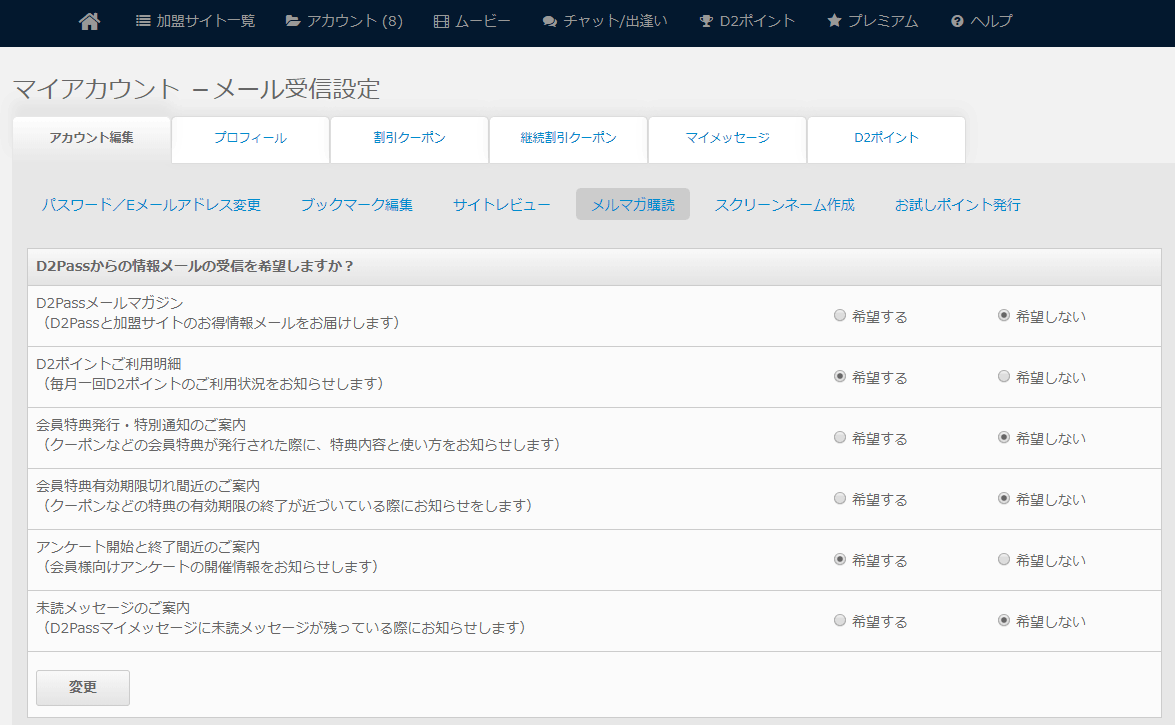
Task: Click the 変更 submit button
Action: click(82, 688)
